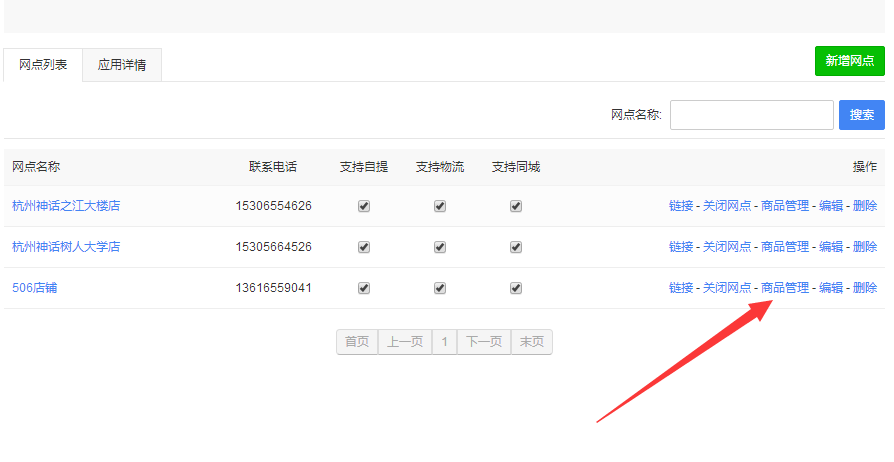Open the 杭州神话之江大楼店 store link
The width and height of the screenshot is (894, 462).
pyautogui.click(x=66, y=206)
